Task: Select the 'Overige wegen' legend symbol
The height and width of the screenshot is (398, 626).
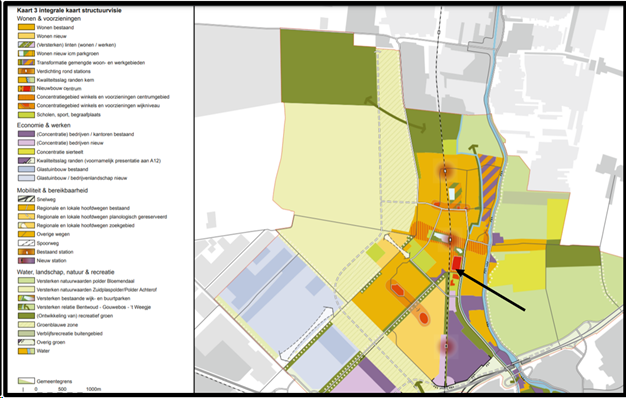Action: click(x=26, y=235)
